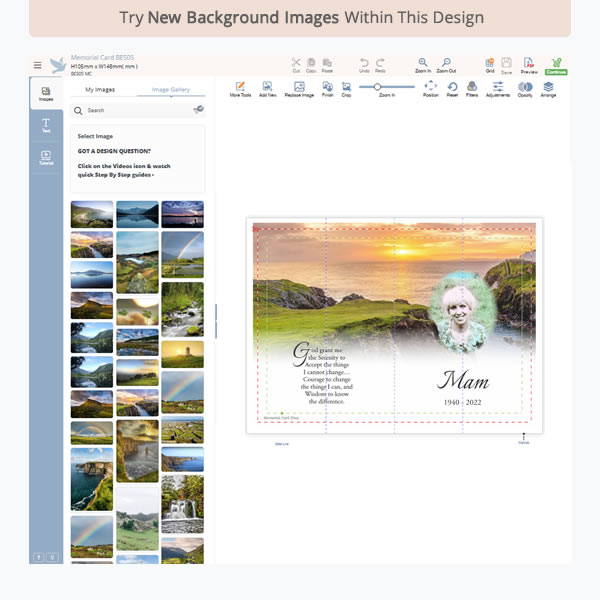Select the Replace Image tool
The height and width of the screenshot is (600, 600).
click(299, 88)
